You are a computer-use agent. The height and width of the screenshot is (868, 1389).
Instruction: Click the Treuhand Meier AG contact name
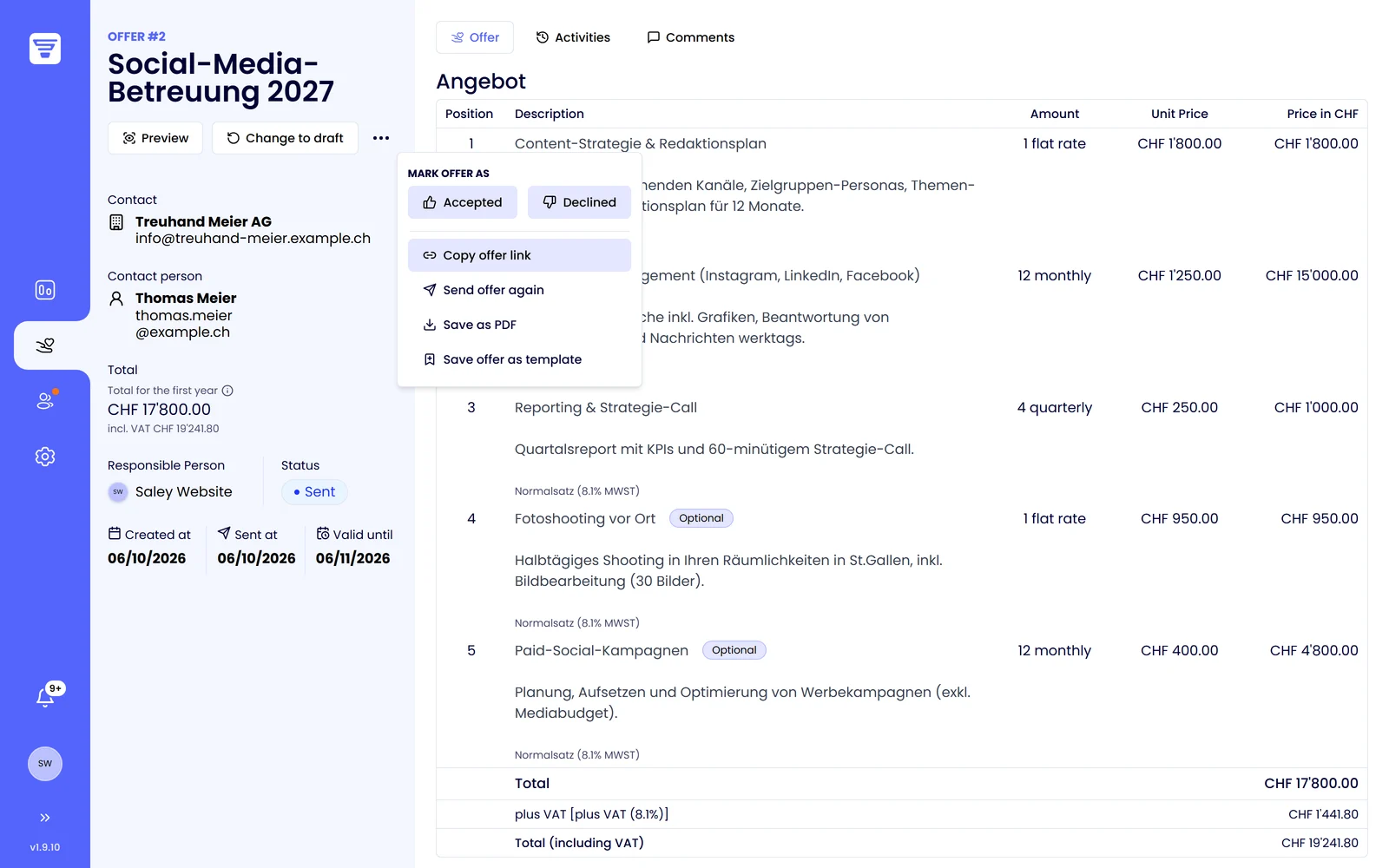[x=203, y=222]
